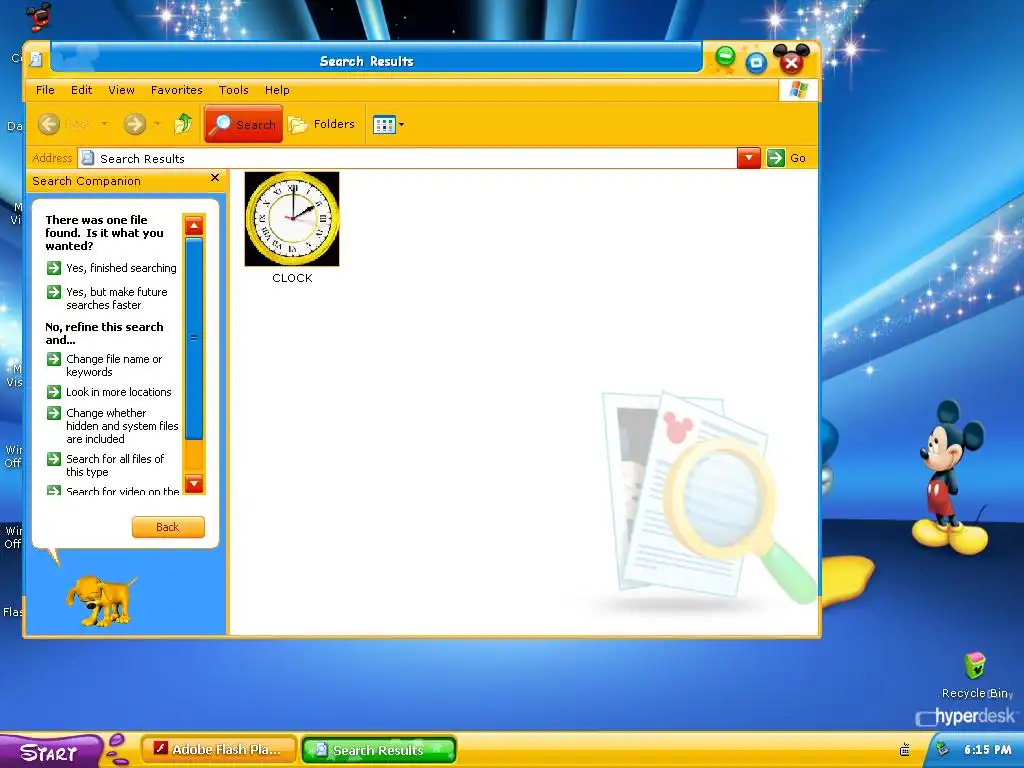Choose Change whether hidden and system files included

[121, 426]
